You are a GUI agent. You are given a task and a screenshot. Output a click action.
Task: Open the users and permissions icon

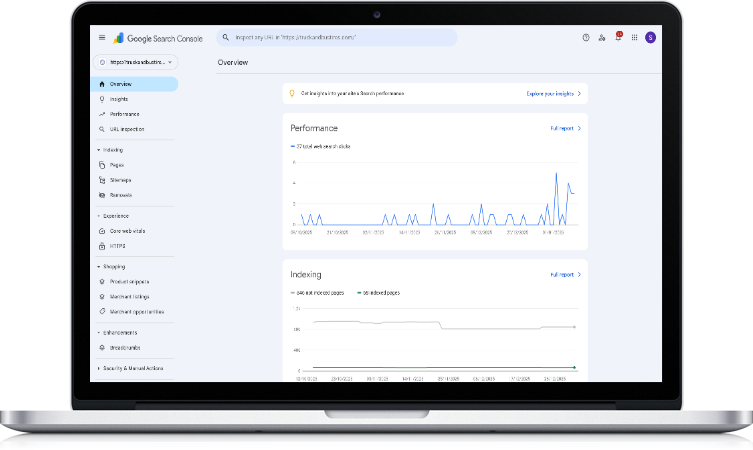(x=602, y=38)
